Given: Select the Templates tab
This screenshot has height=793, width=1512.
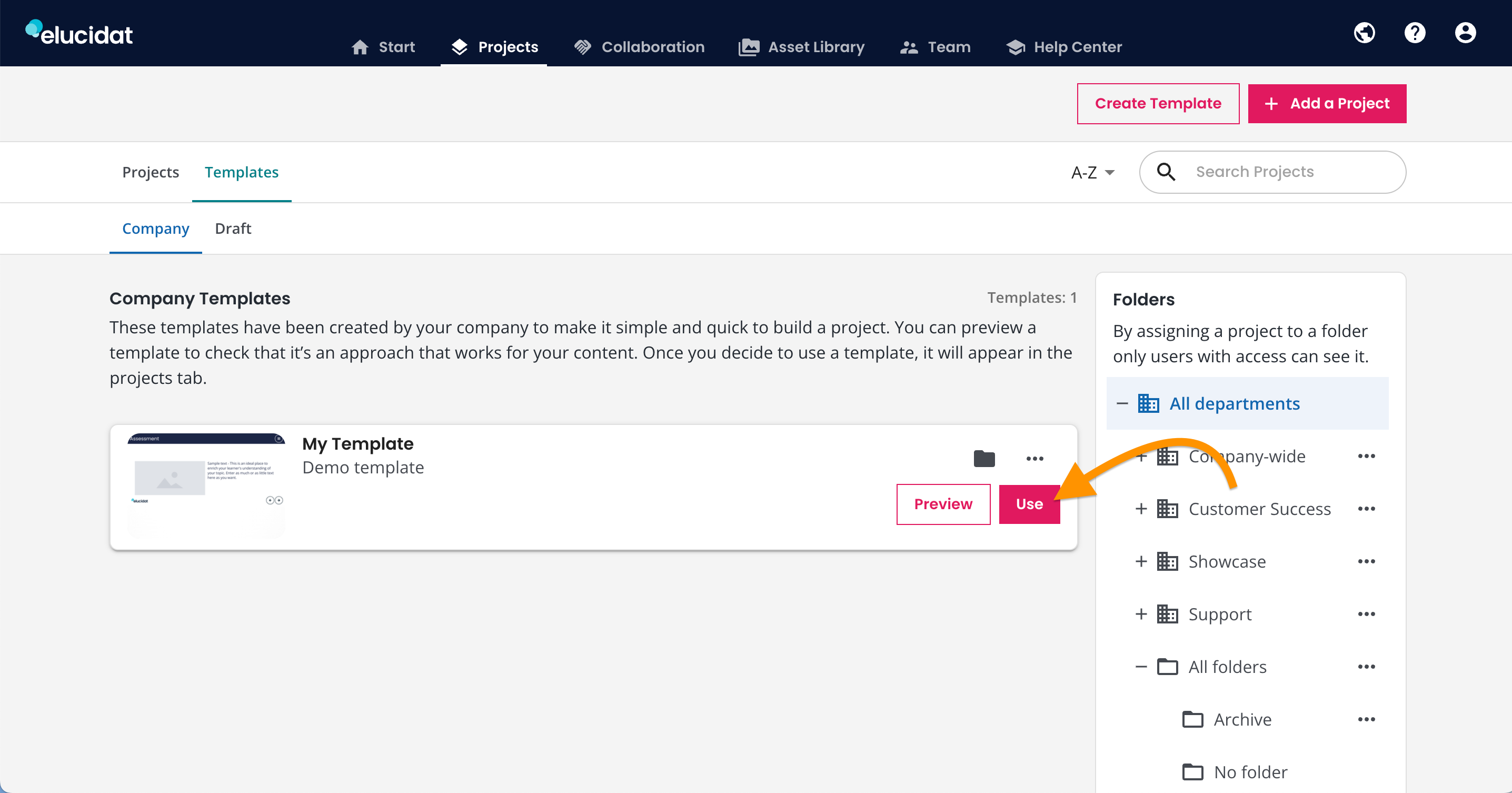Looking at the screenshot, I should coord(241,172).
